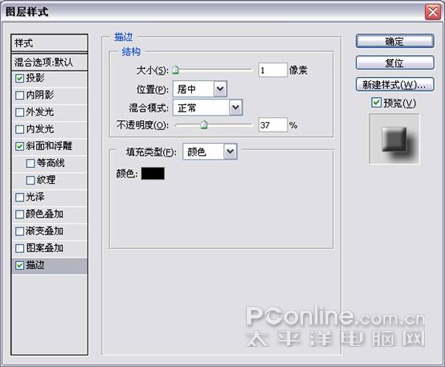Click the 复位 (Reset) button
The height and width of the screenshot is (367, 445).
point(395,63)
